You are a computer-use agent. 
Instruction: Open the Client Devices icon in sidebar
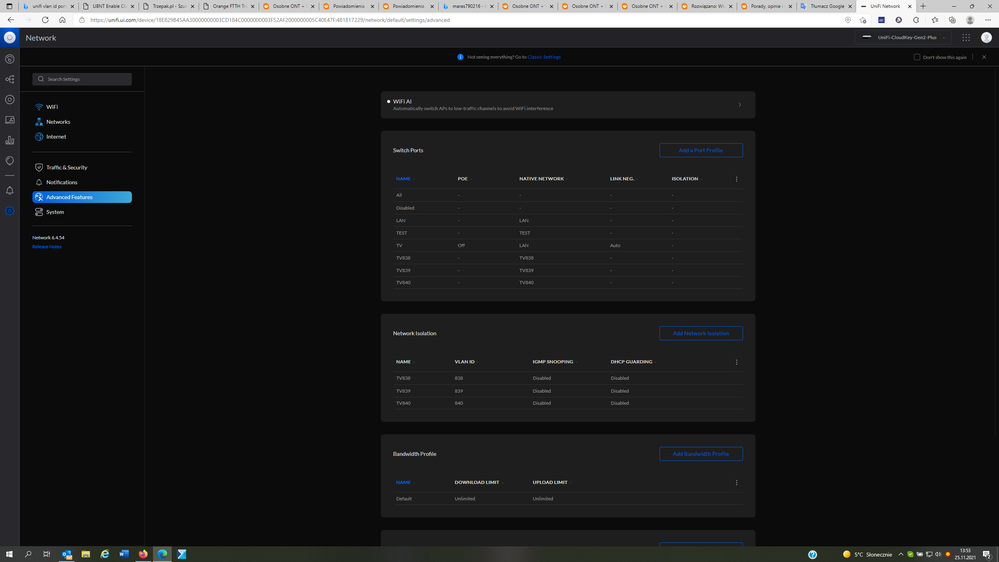(10, 120)
